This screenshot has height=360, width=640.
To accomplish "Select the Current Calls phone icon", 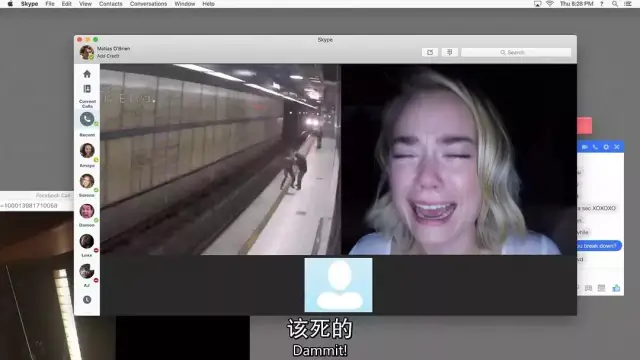I will click(x=87, y=119).
